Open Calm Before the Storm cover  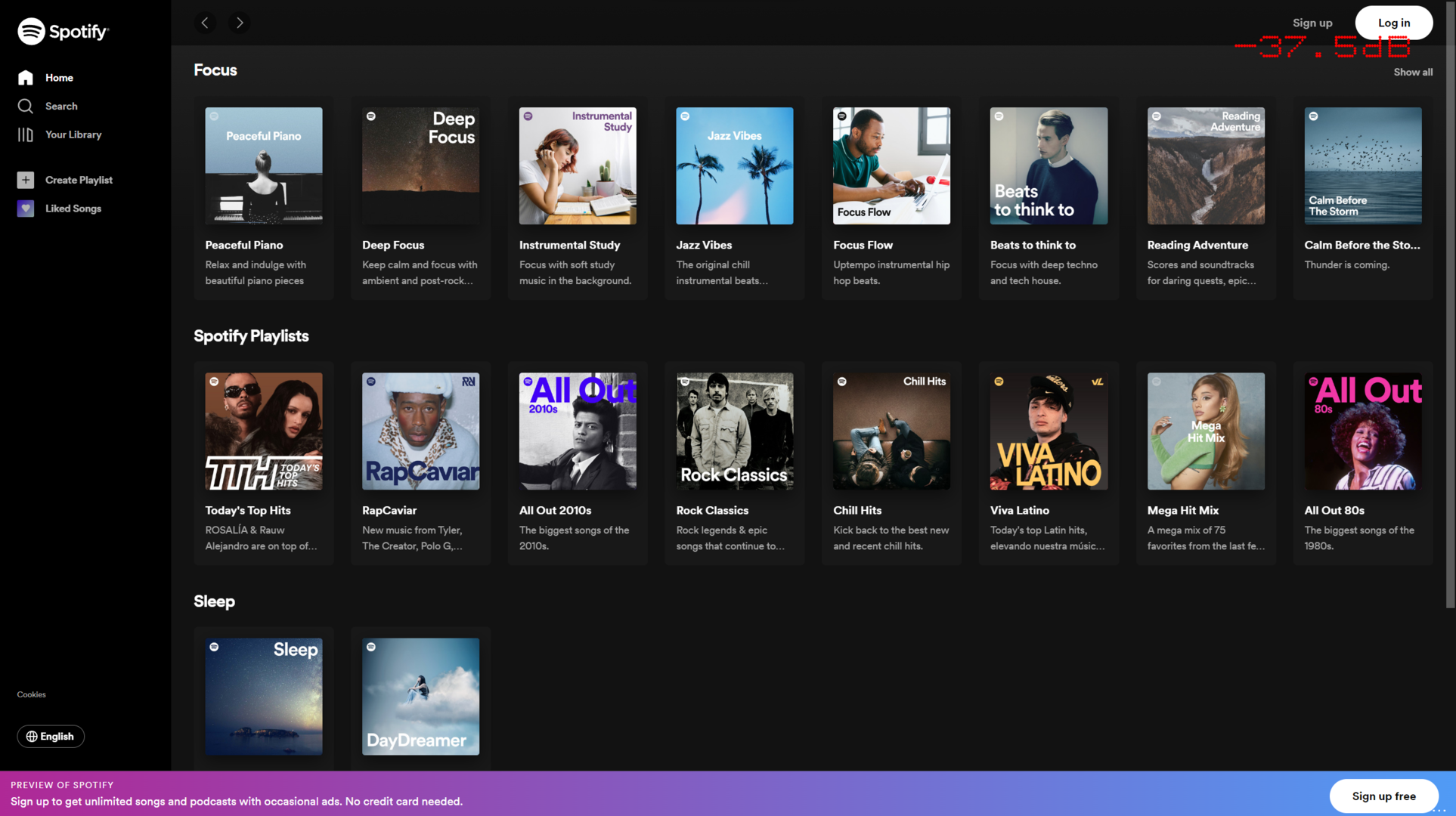point(1363,165)
